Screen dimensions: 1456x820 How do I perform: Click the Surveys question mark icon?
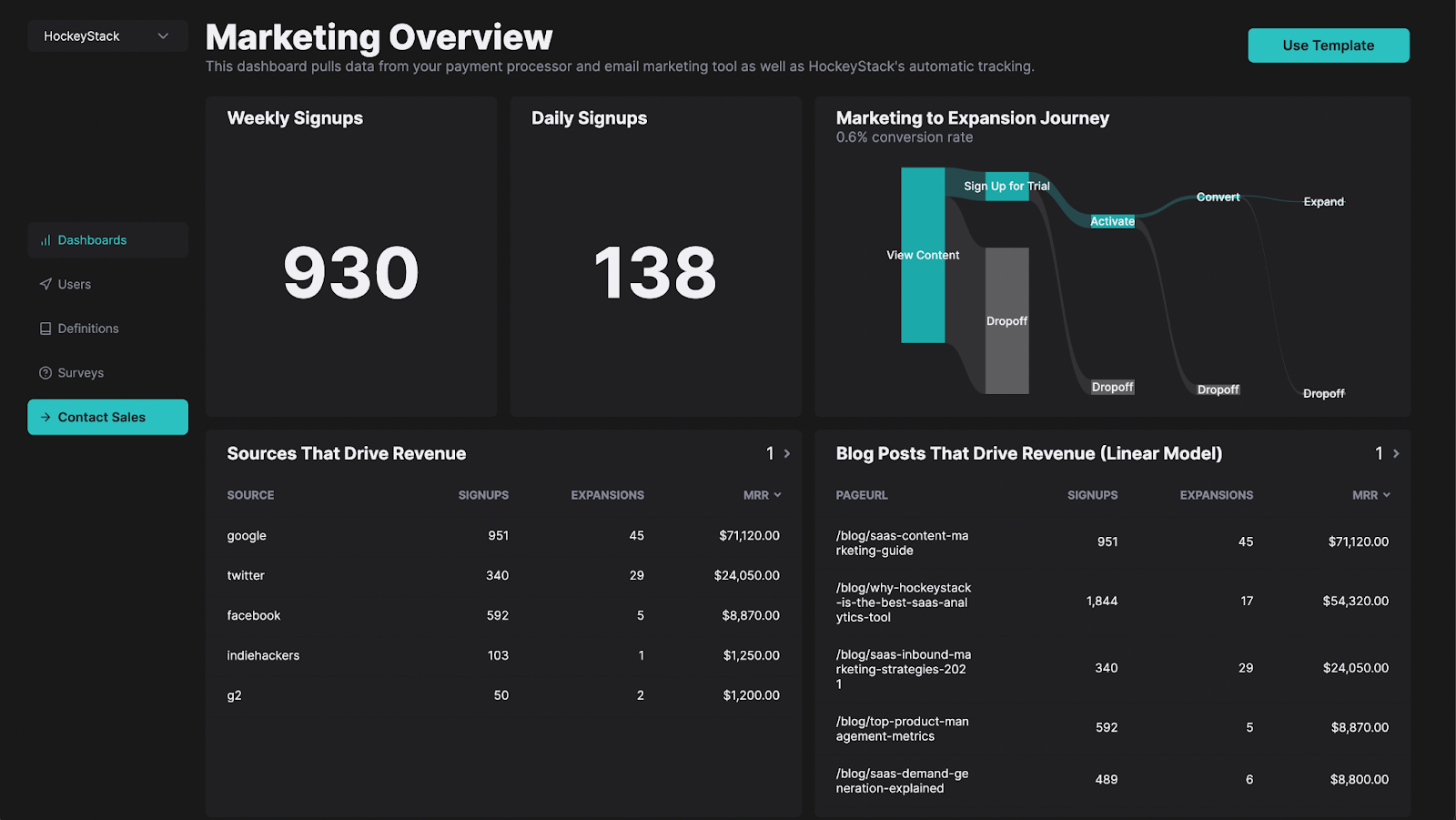click(x=45, y=373)
